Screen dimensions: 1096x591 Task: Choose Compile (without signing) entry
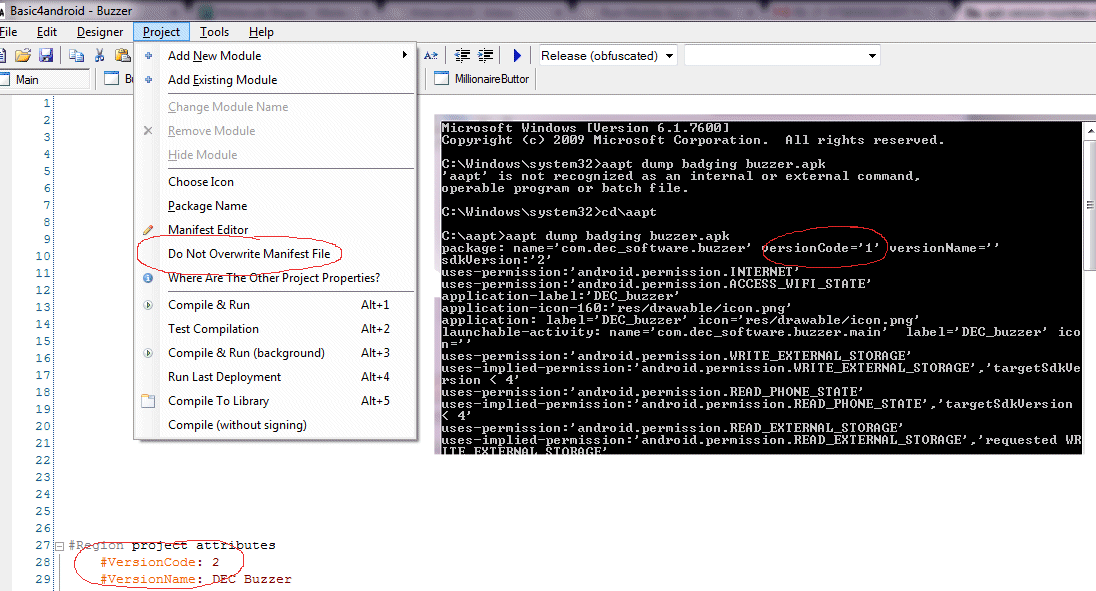pos(275,425)
